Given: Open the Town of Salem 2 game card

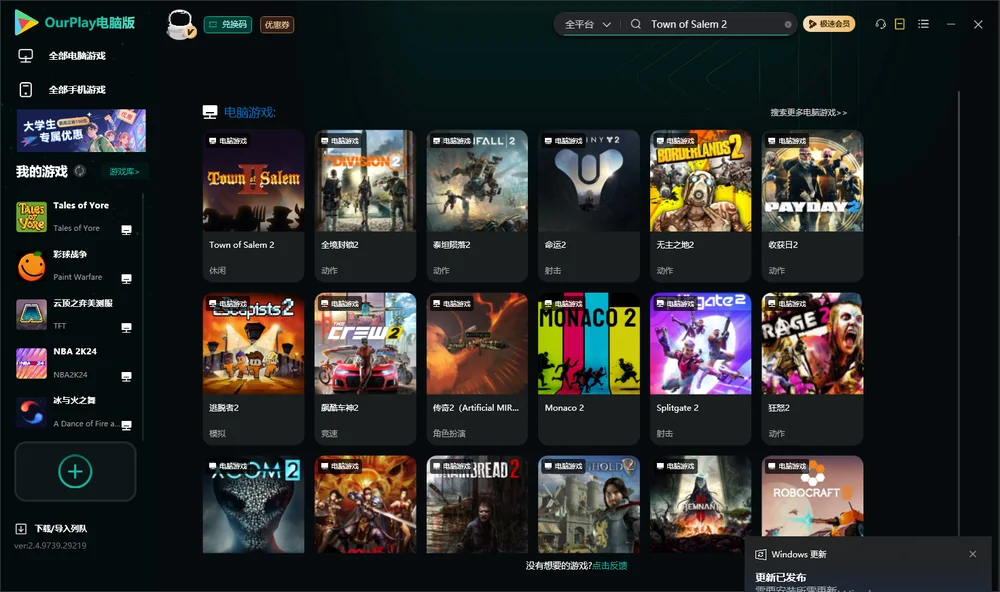Looking at the screenshot, I should pos(253,205).
